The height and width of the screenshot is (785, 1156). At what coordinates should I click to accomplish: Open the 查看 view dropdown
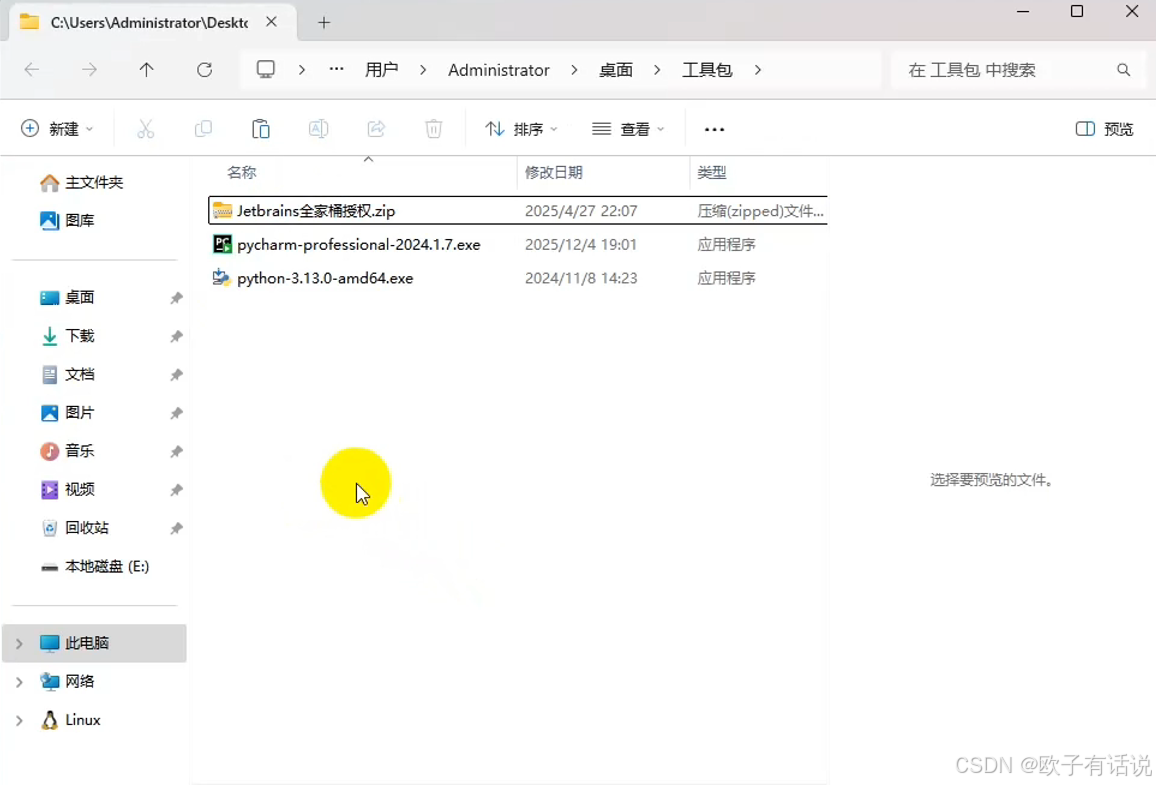tap(628, 129)
